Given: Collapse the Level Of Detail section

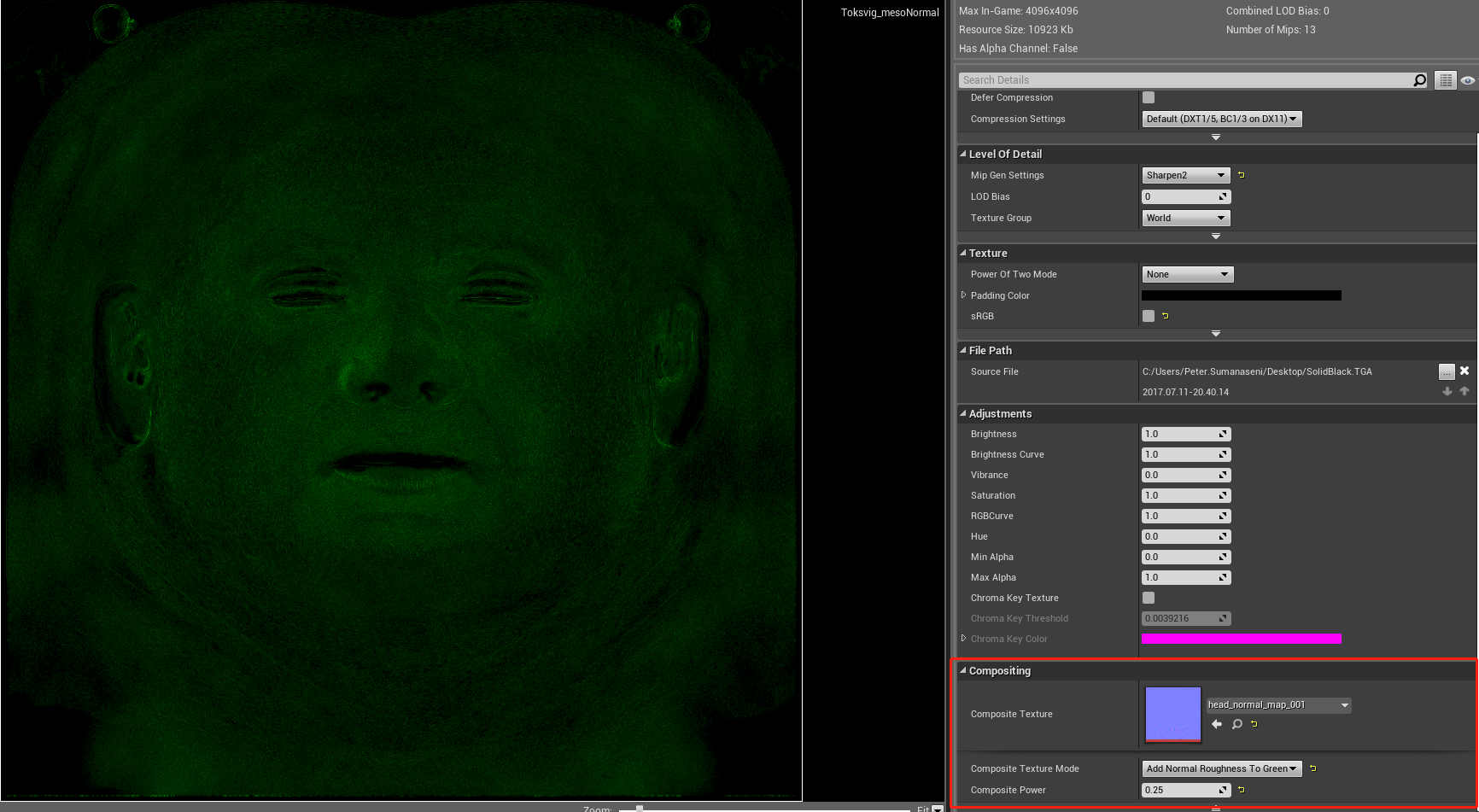Looking at the screenshot, I should coord(963,154).
